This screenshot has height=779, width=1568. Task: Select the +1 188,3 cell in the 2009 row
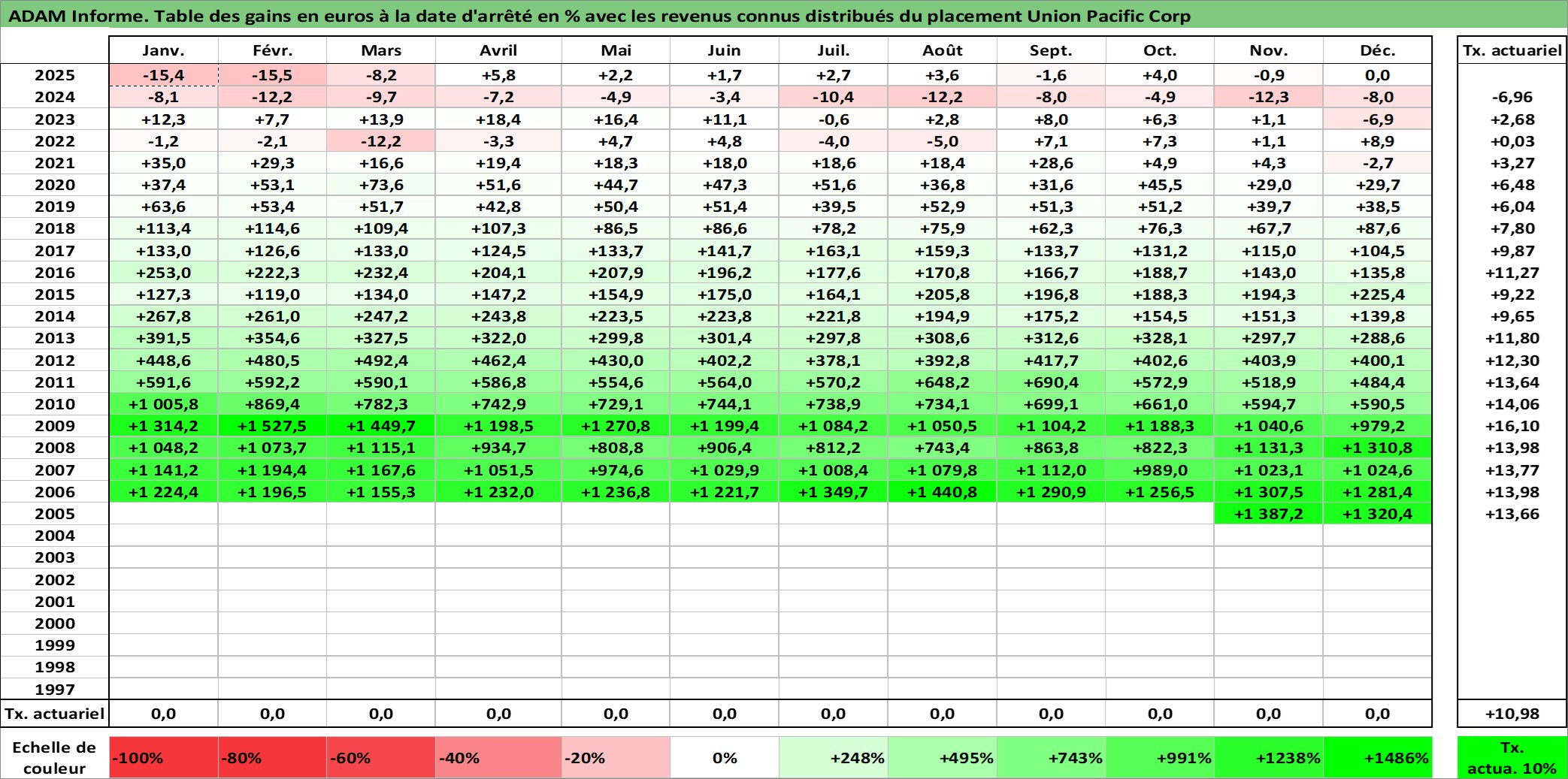(1160, 426)
